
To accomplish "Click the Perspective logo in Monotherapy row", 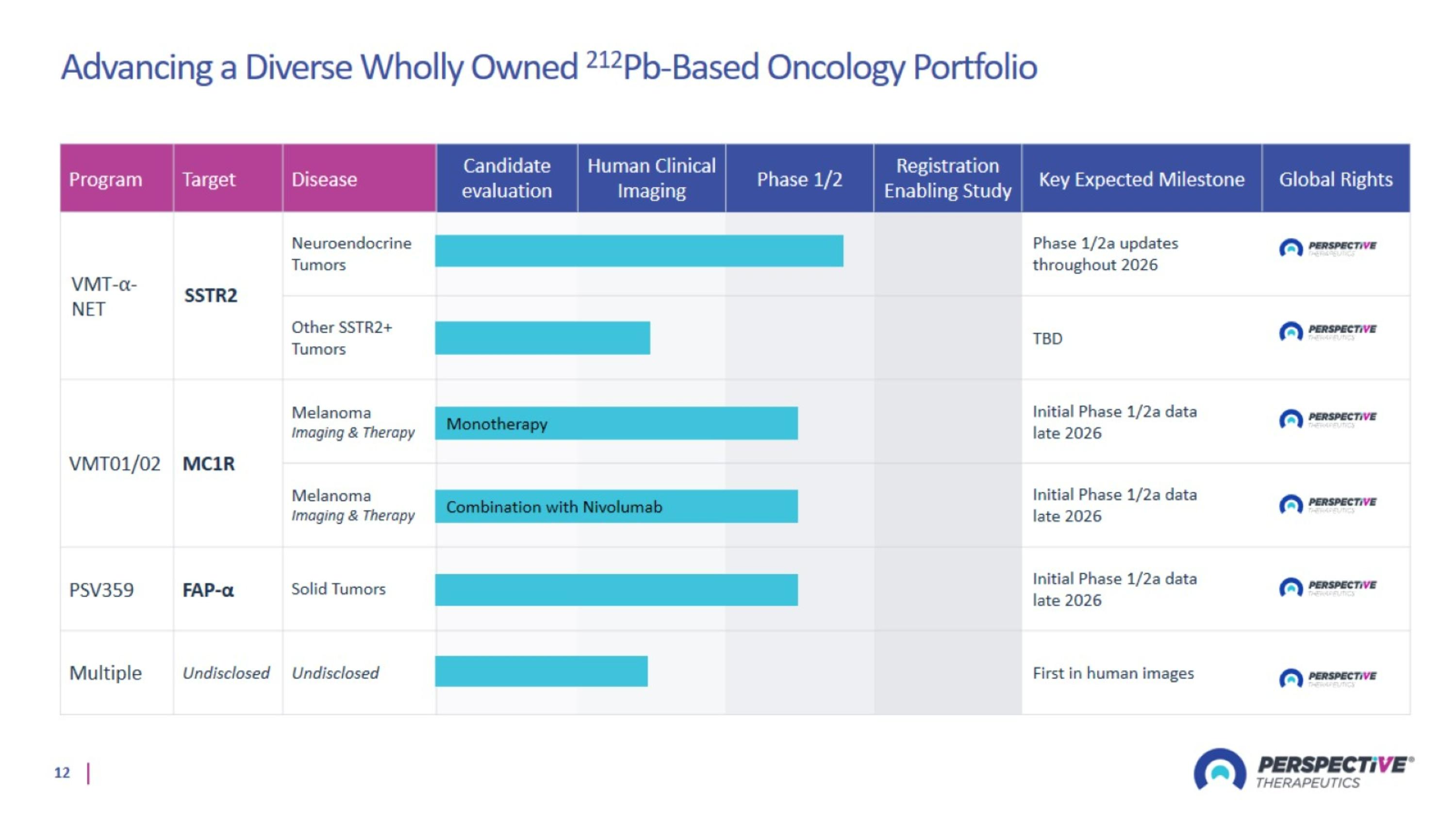I will point(1327,419).
